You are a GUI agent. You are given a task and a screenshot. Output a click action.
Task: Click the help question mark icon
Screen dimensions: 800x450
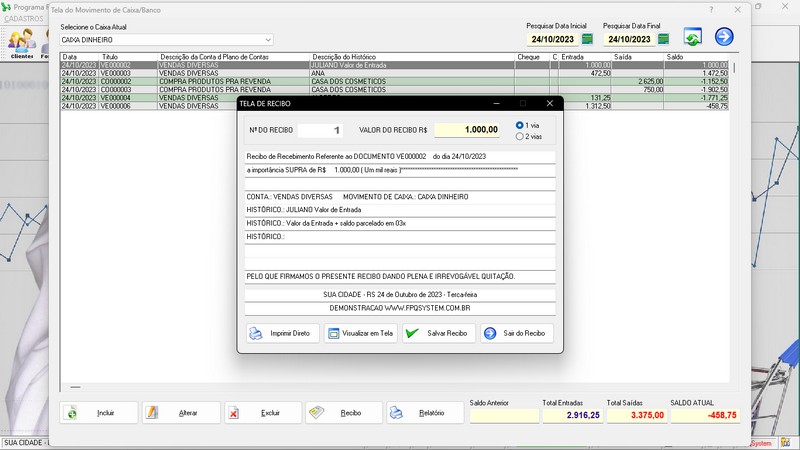(x=711, y=10)
